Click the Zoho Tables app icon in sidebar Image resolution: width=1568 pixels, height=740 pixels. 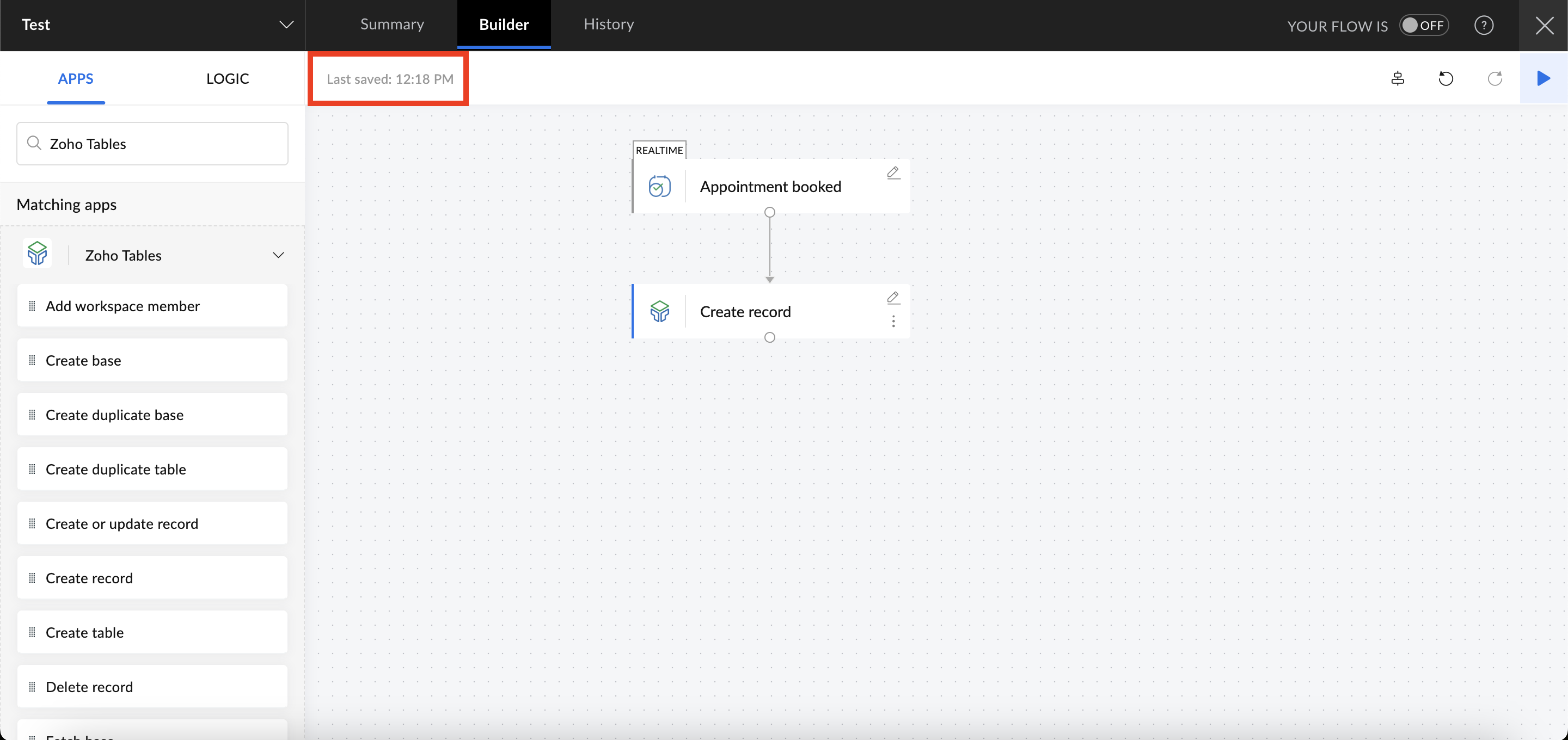click(x=37, y=254)
